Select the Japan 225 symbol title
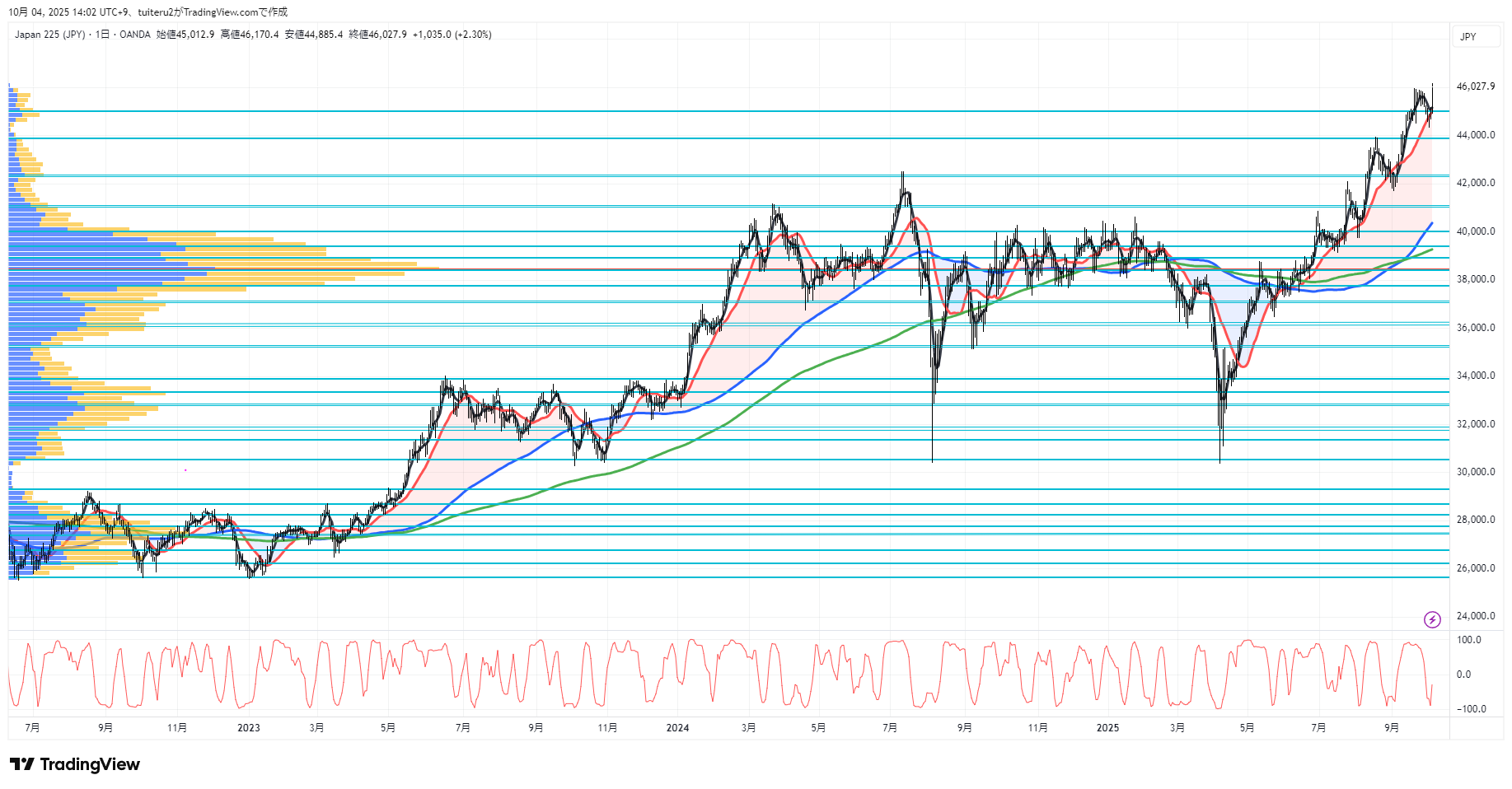Image resolution: width=1512 pixels, height=789 pixels. click(x=49, y=35)
